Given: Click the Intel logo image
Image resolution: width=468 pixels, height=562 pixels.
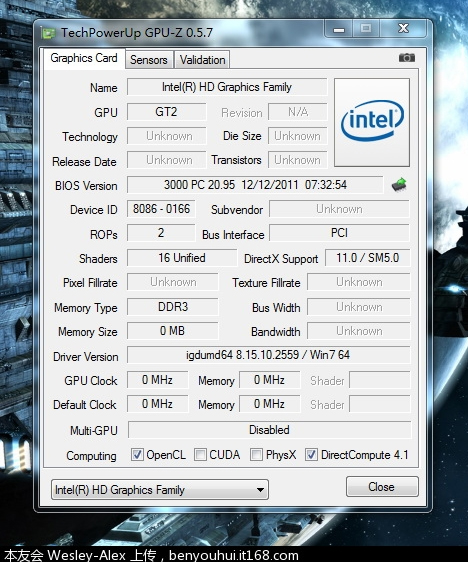Looking at the screenshot, I should (x=372, y=123).
